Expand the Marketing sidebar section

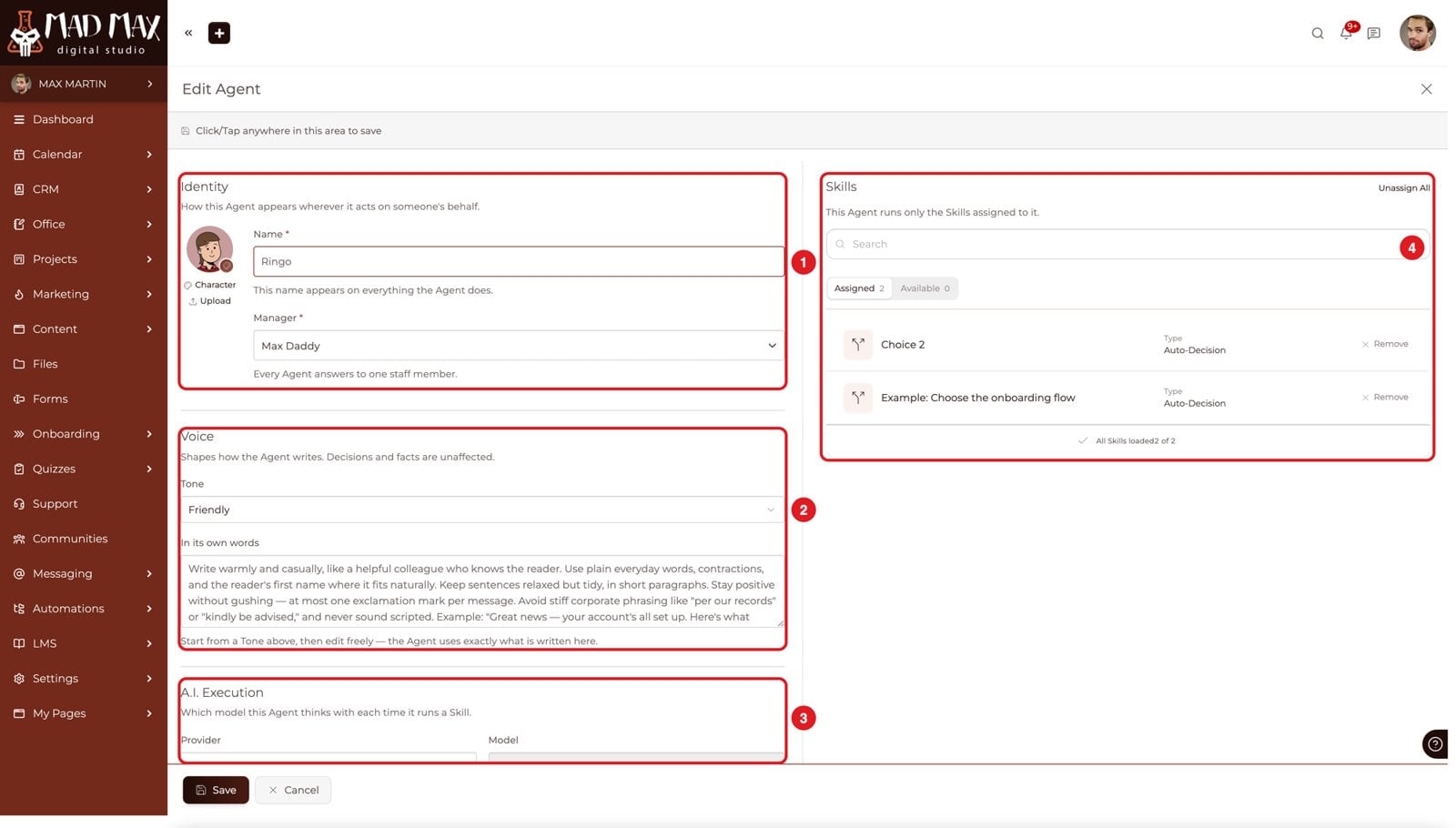click(84, 294)
